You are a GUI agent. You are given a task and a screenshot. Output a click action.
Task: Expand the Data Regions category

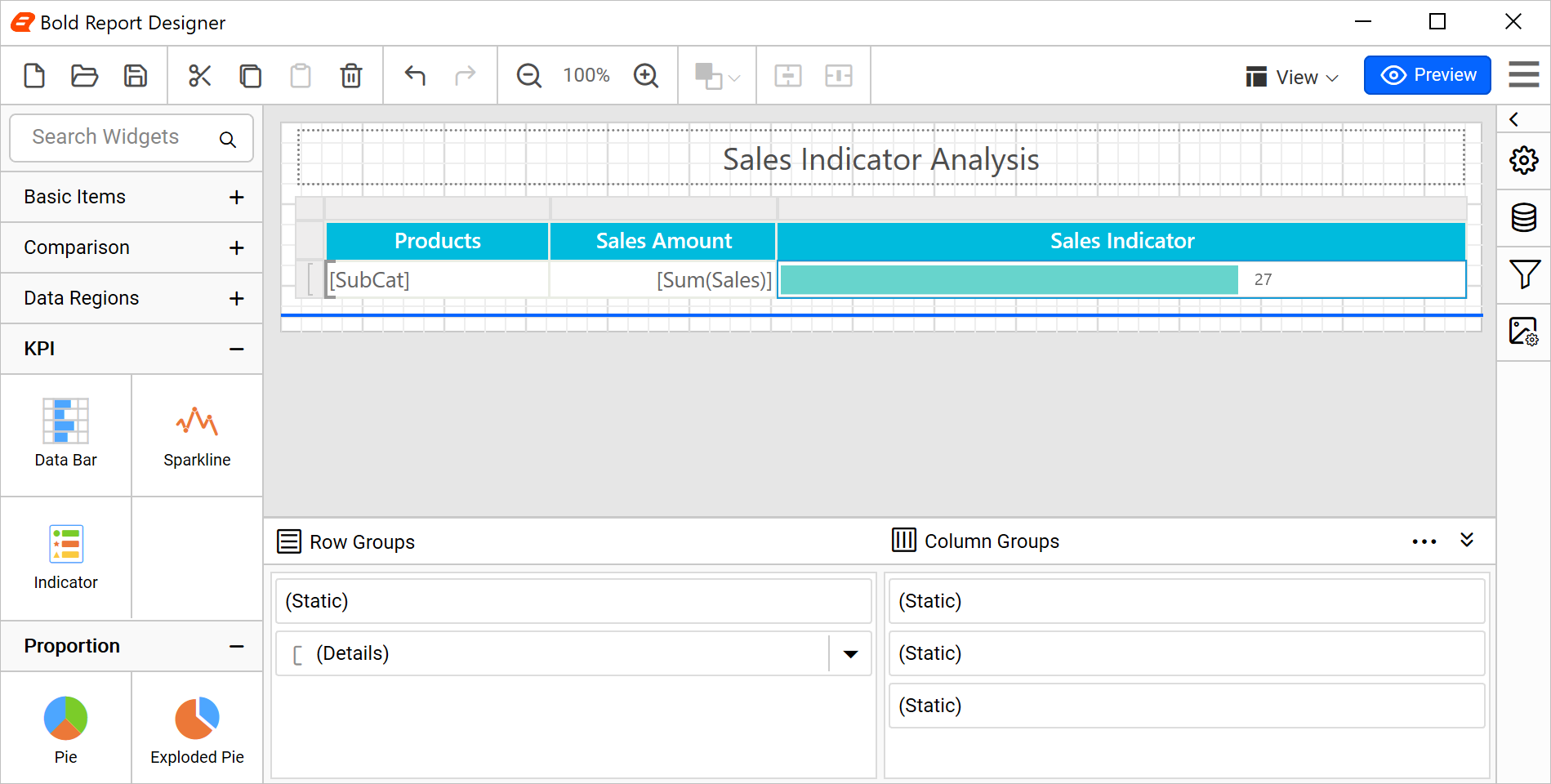click(x=131, y=298)
